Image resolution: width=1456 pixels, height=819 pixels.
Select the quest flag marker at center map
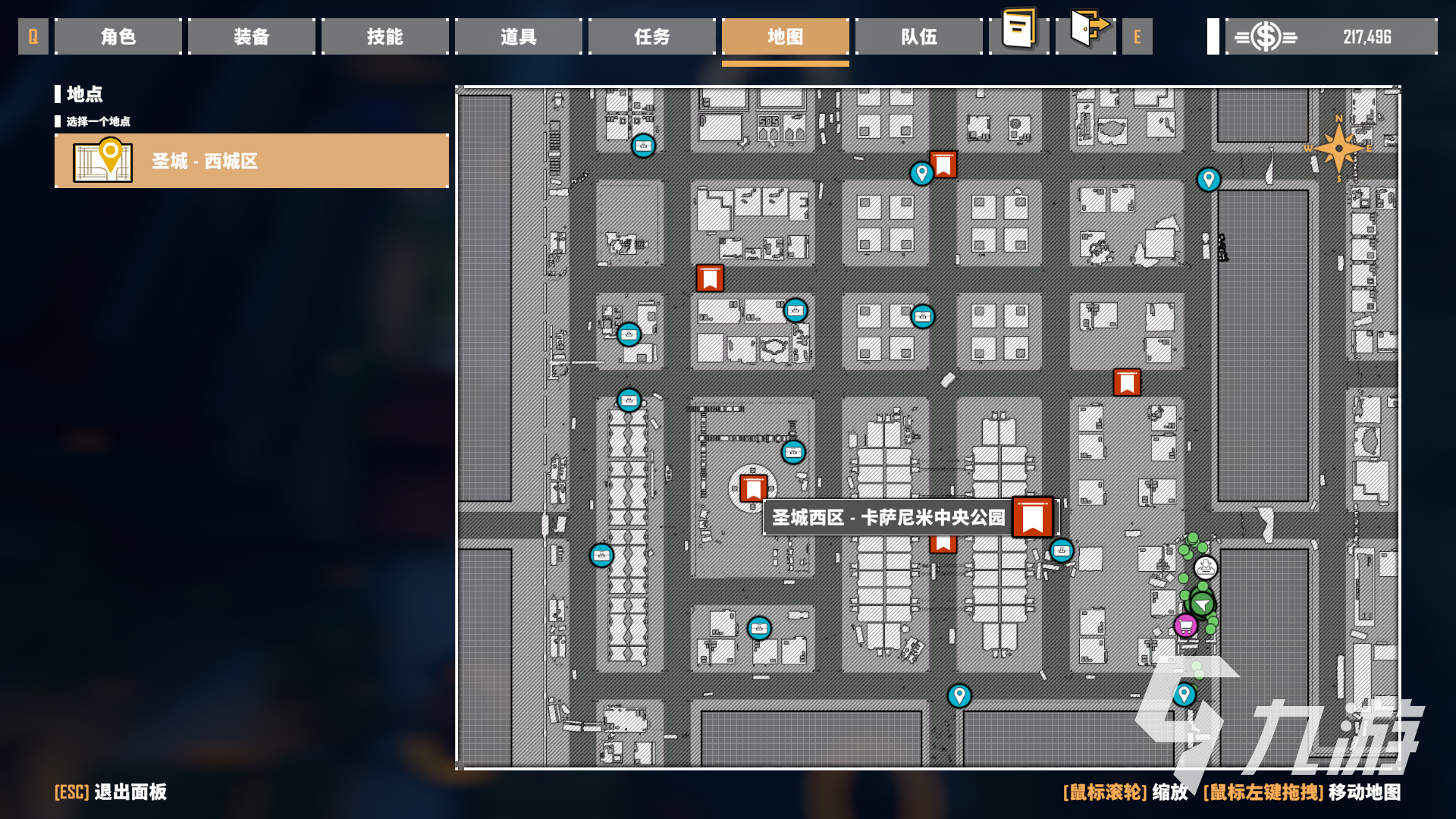point(752,490)
